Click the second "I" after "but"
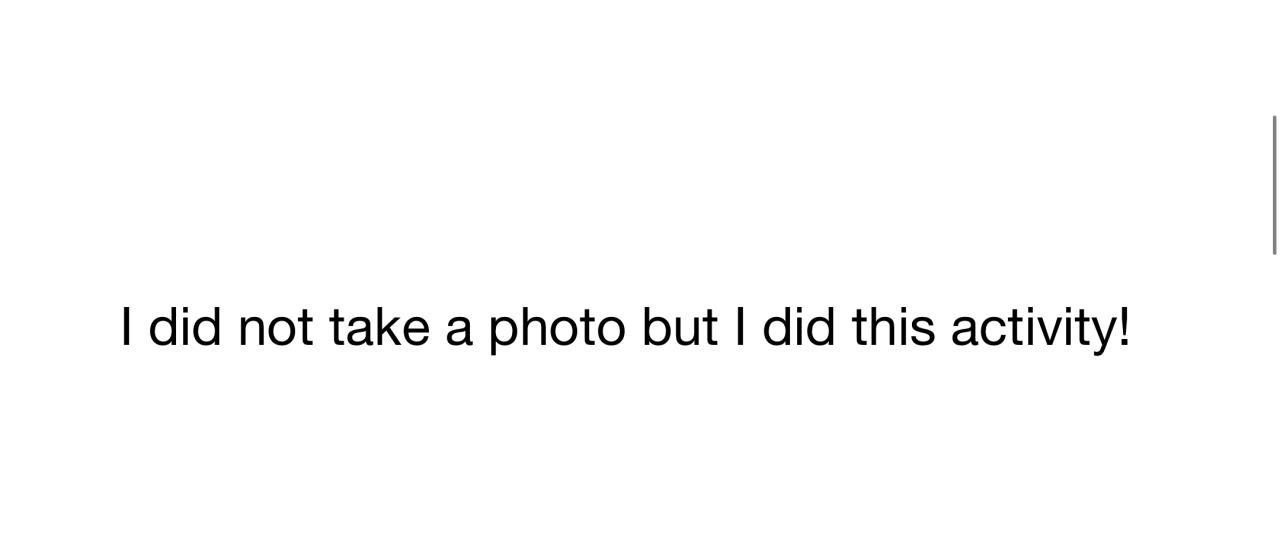 tap(740, 327)
